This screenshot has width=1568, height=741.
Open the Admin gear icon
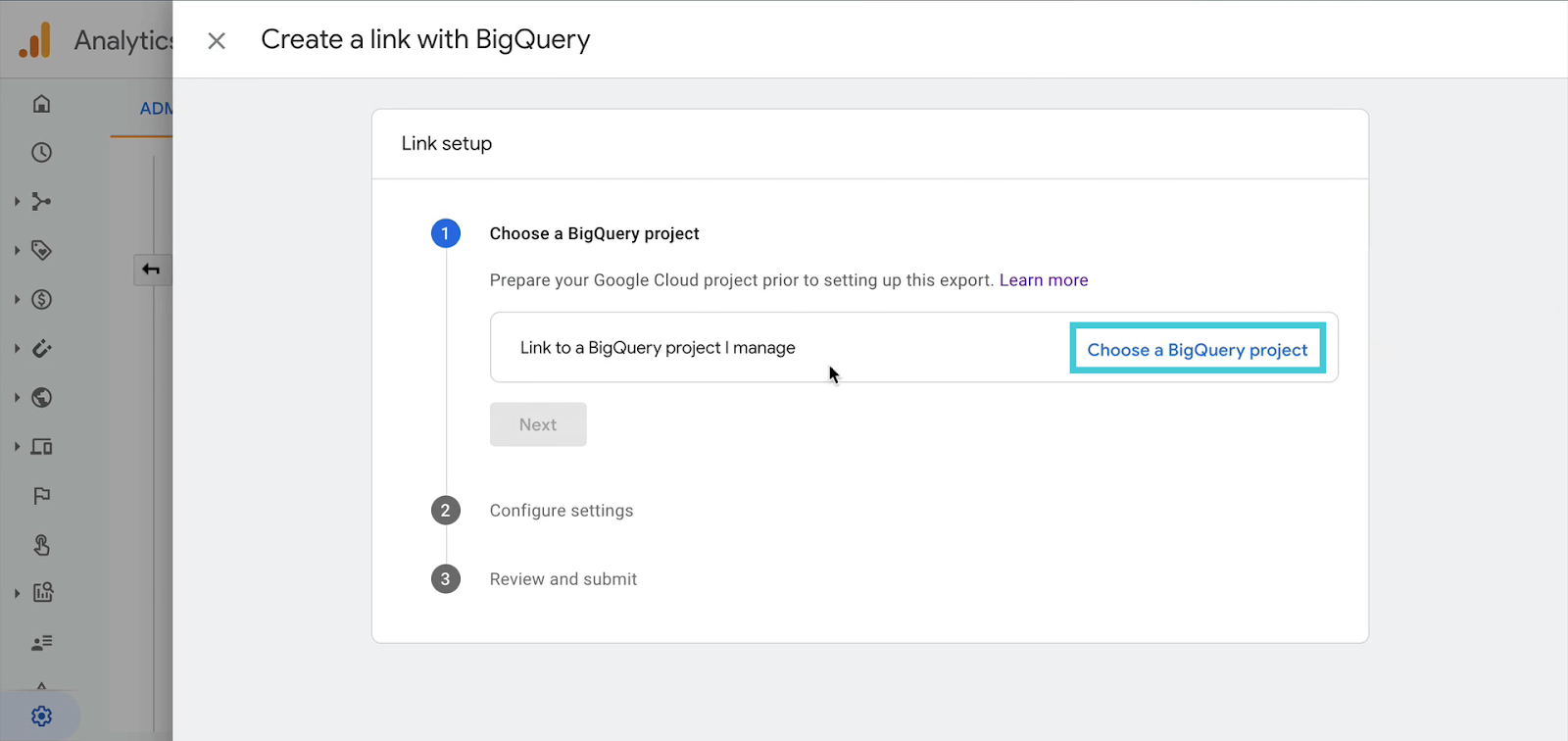tap(41, 716)
